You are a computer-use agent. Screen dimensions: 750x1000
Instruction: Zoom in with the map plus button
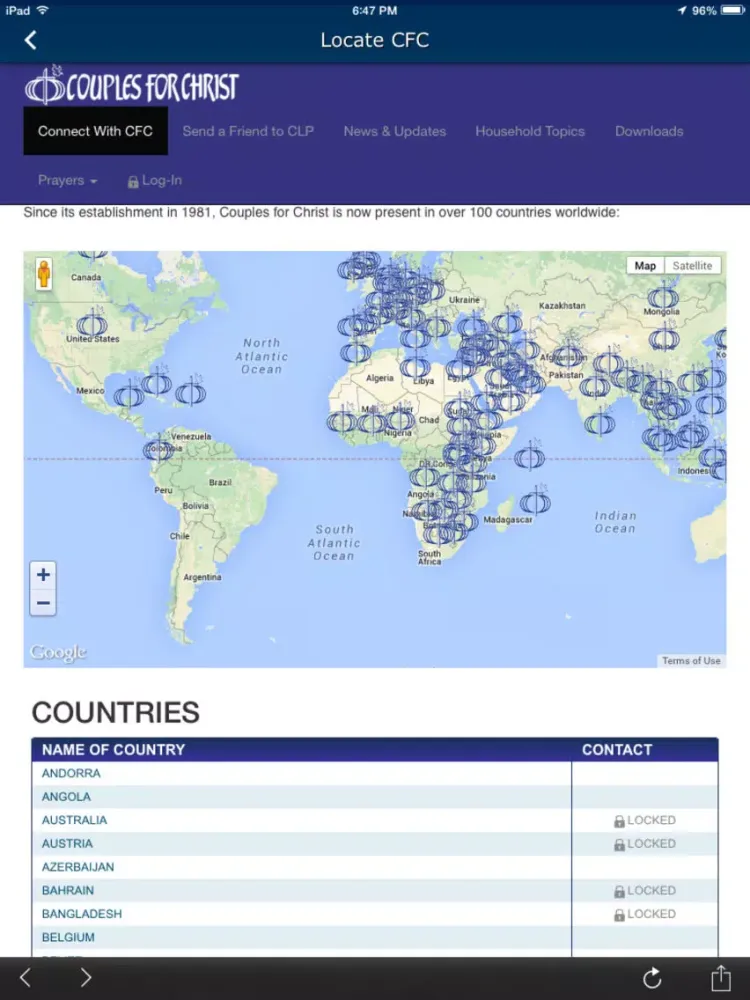[43, 575]
